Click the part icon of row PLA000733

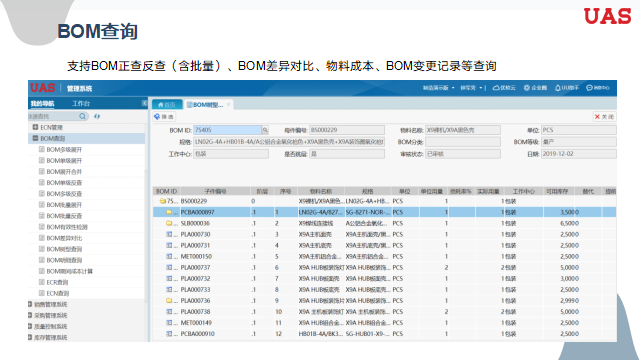[169, 289]
